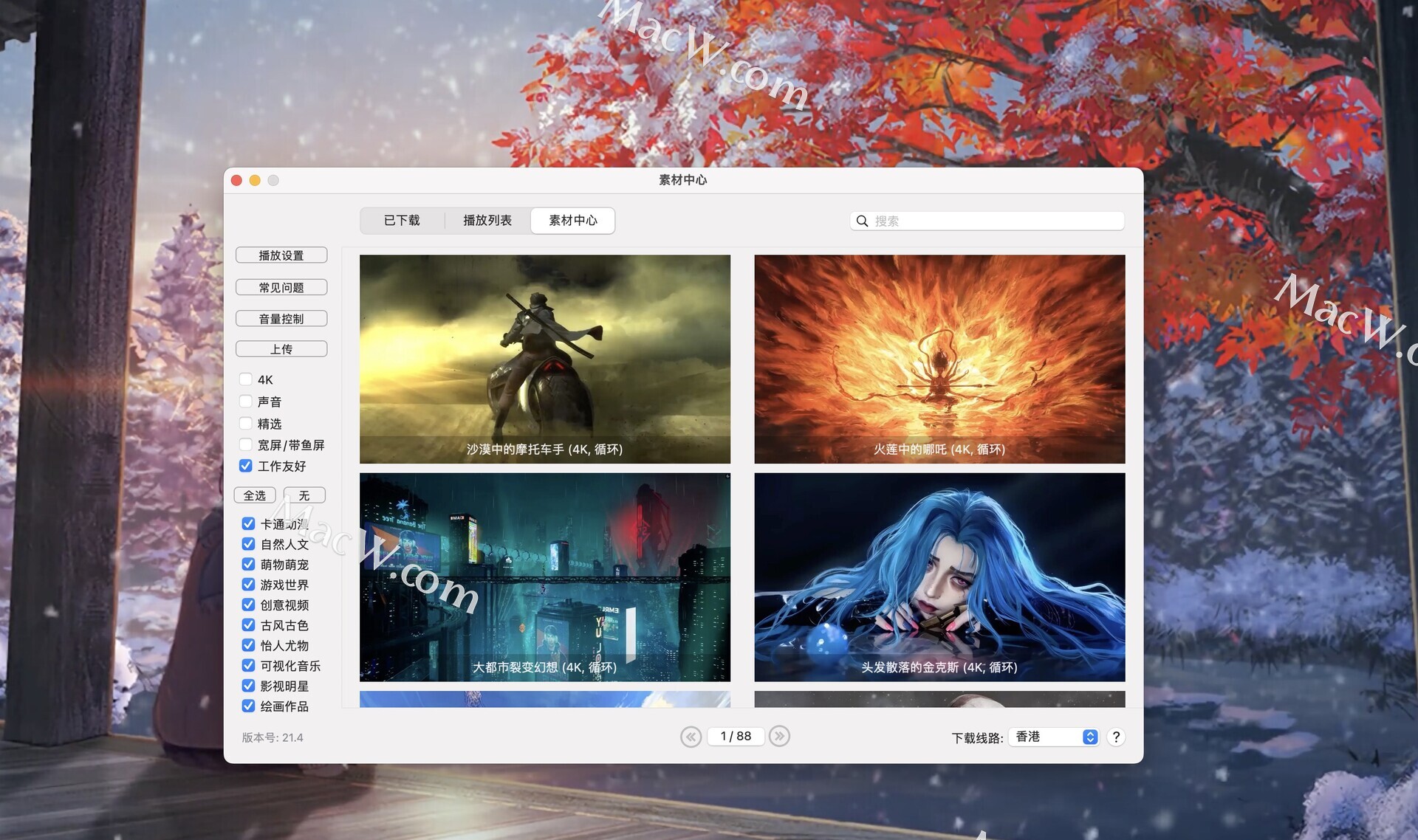The width and height of the screenshot is (1418, 840).
Task: Uncheck the 萌物萌宠 category
Action: pos(249,564)
